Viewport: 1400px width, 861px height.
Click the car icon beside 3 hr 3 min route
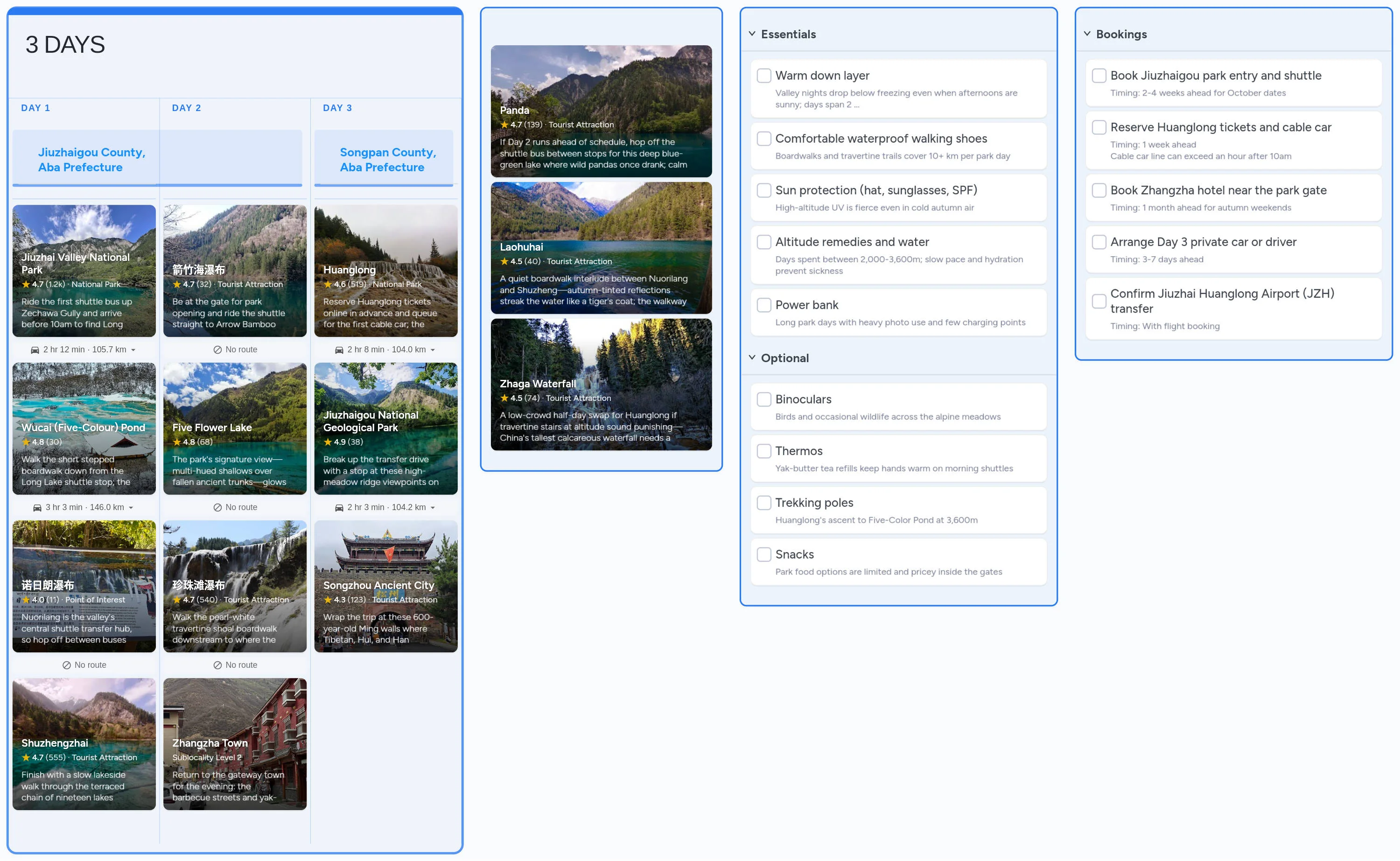(x=37, y=507)
